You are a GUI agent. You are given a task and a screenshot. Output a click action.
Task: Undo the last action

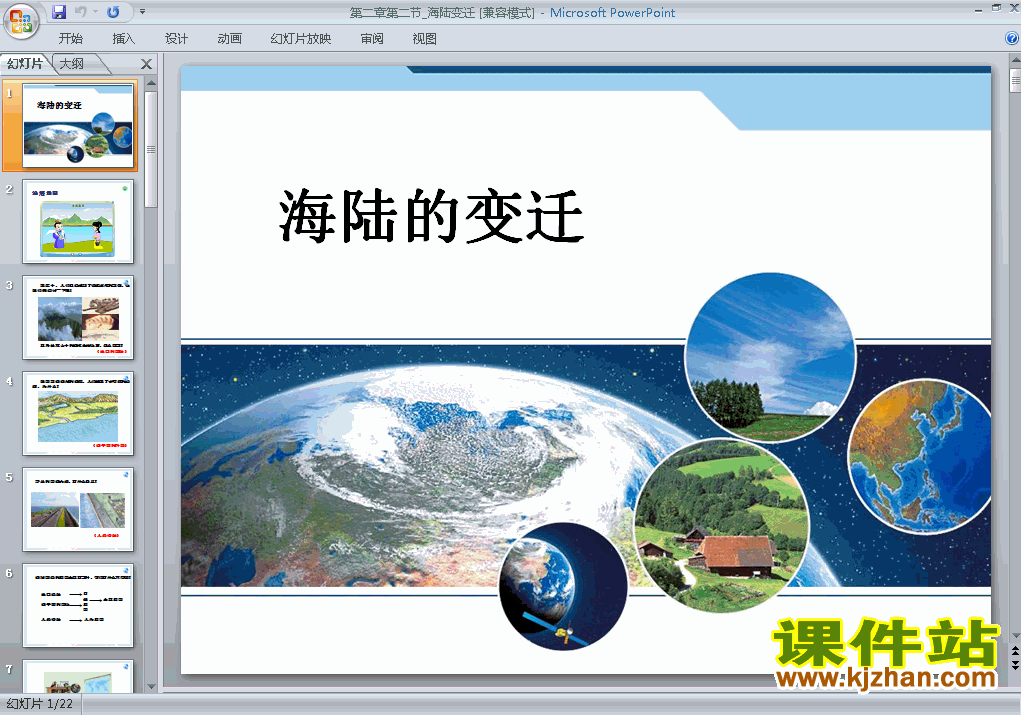(x=81, y=12)
